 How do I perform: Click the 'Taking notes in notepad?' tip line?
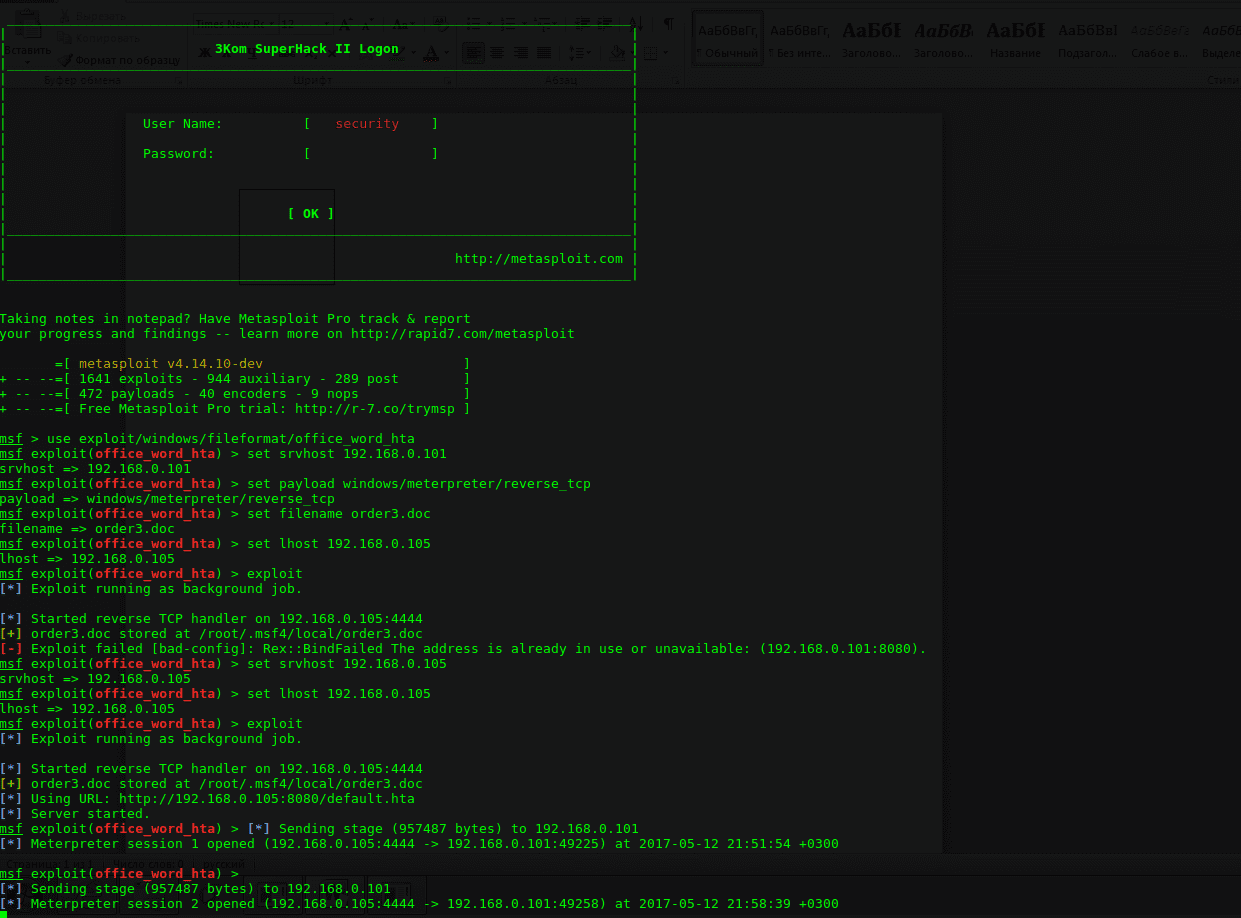coord(235,319)
